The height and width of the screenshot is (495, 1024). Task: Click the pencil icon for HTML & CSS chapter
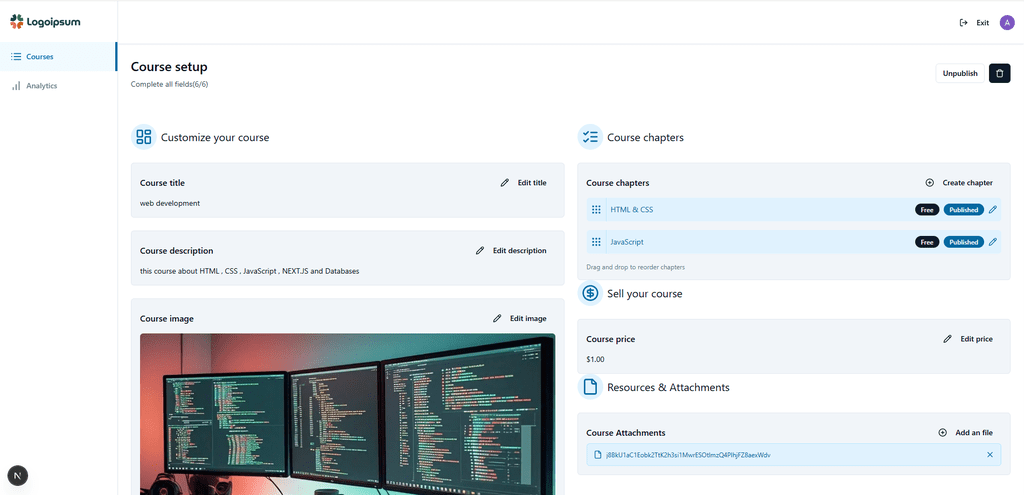[993, 210]
